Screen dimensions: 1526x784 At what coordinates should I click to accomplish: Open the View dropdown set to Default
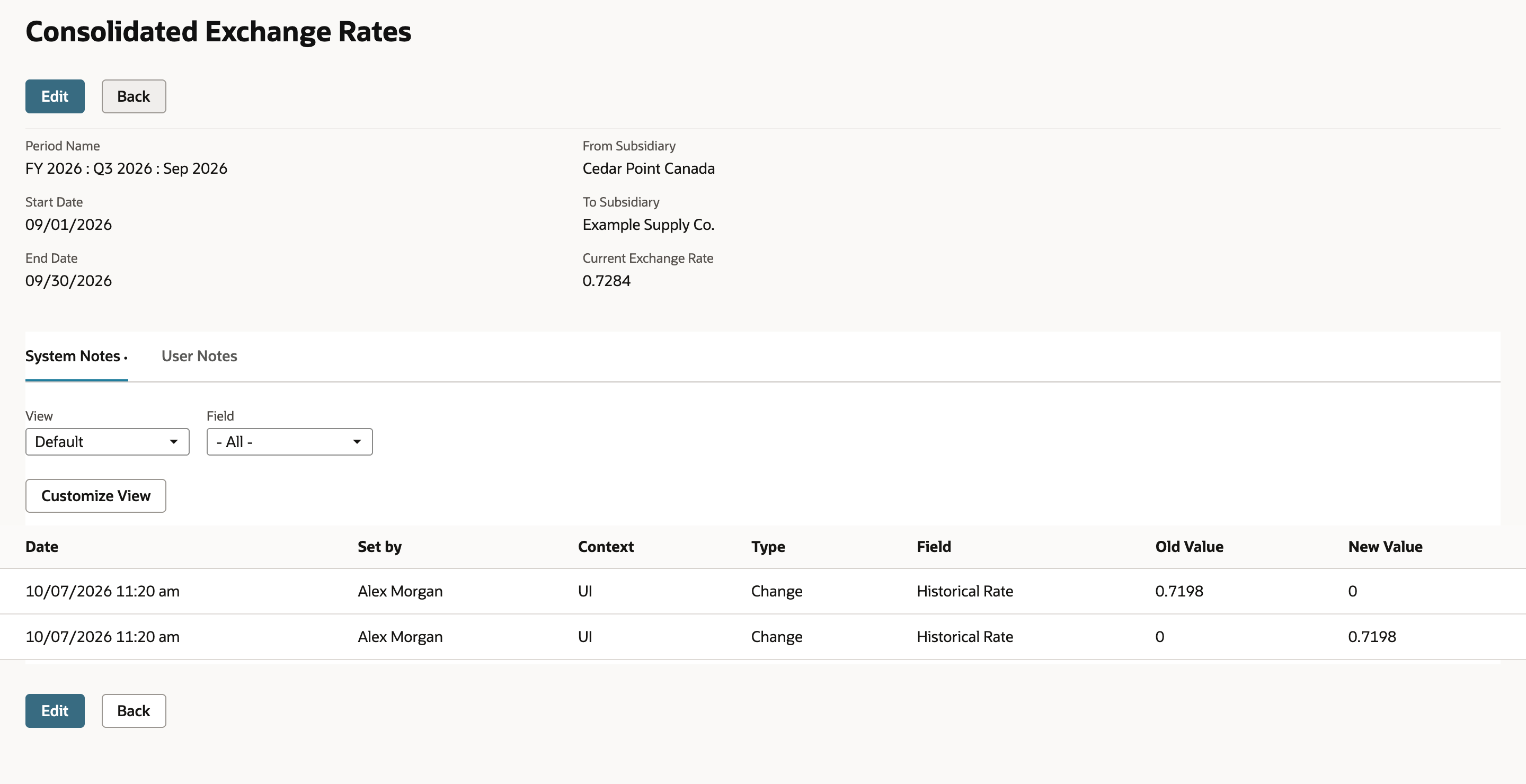point(107,442)
